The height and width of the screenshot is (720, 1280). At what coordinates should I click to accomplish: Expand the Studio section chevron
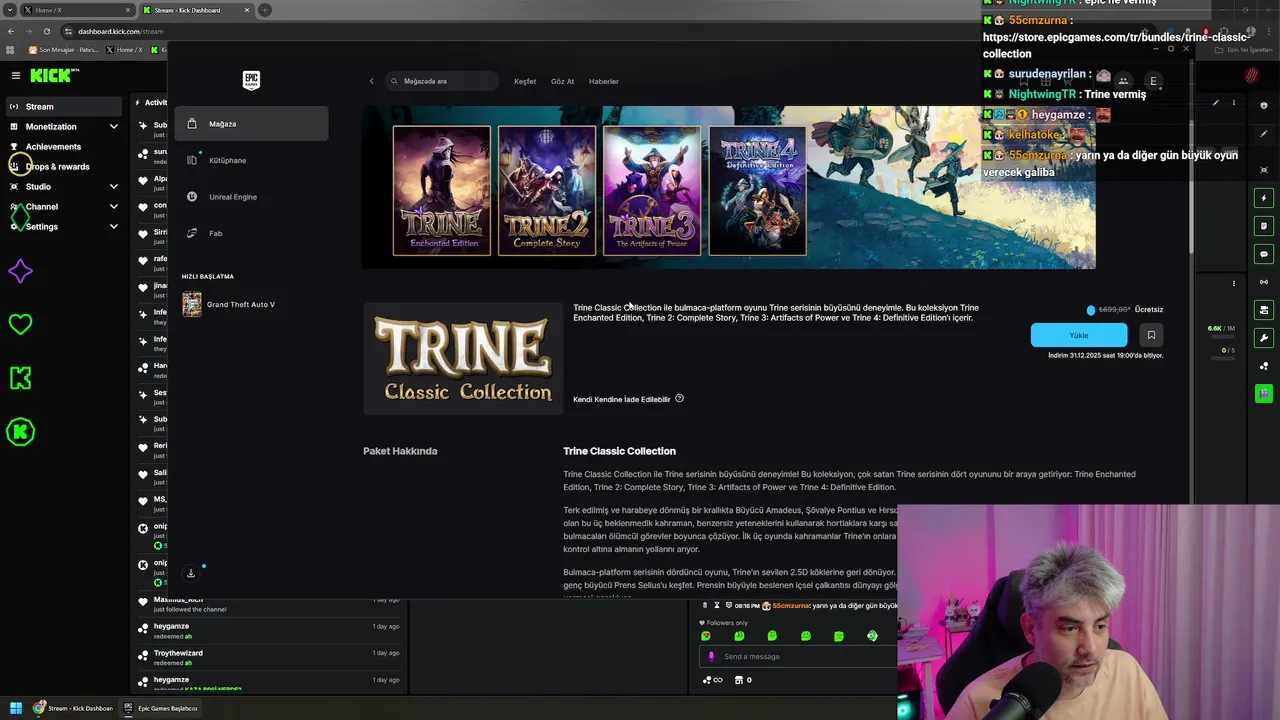[113, 187]
